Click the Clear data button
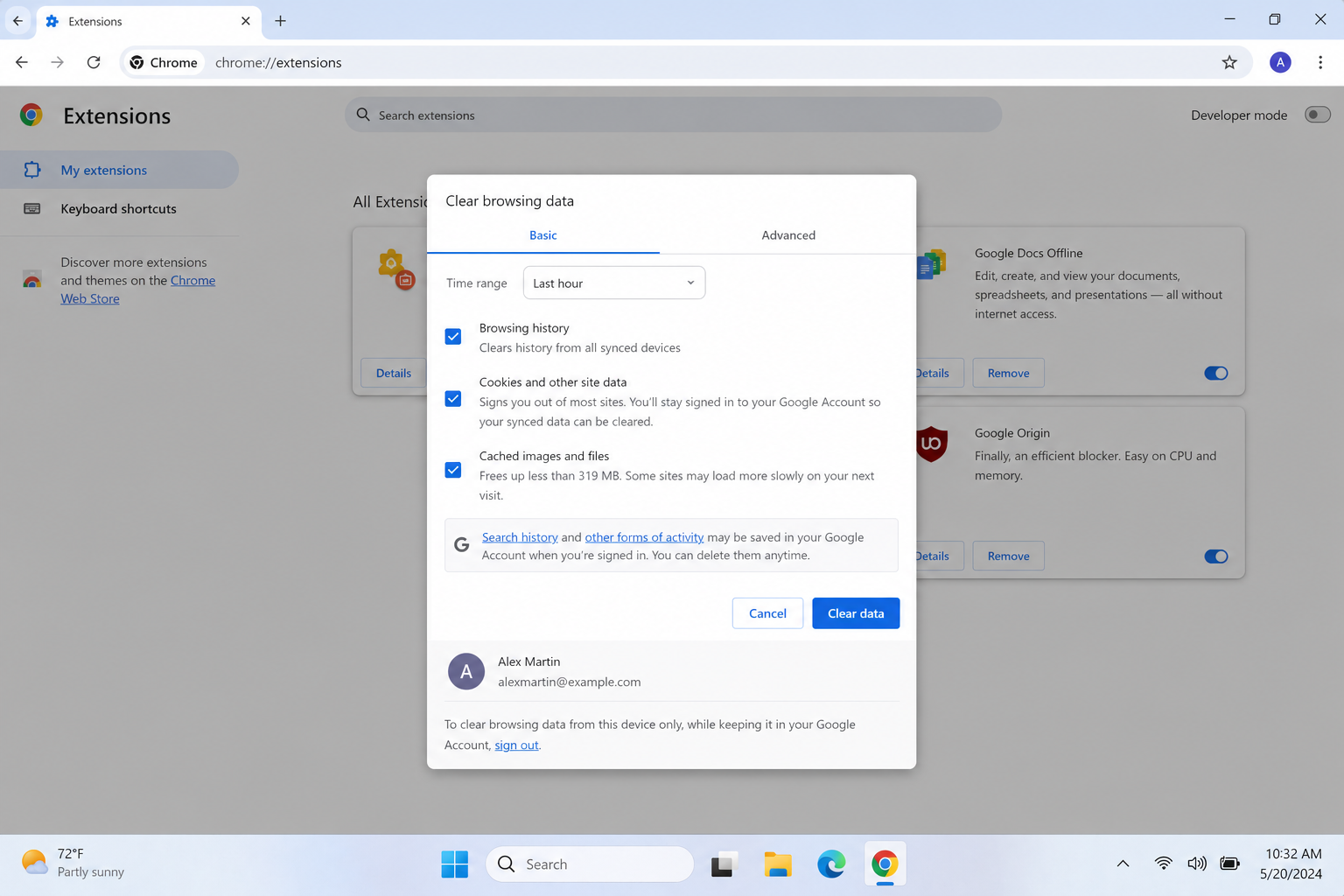 pos(855,613)
